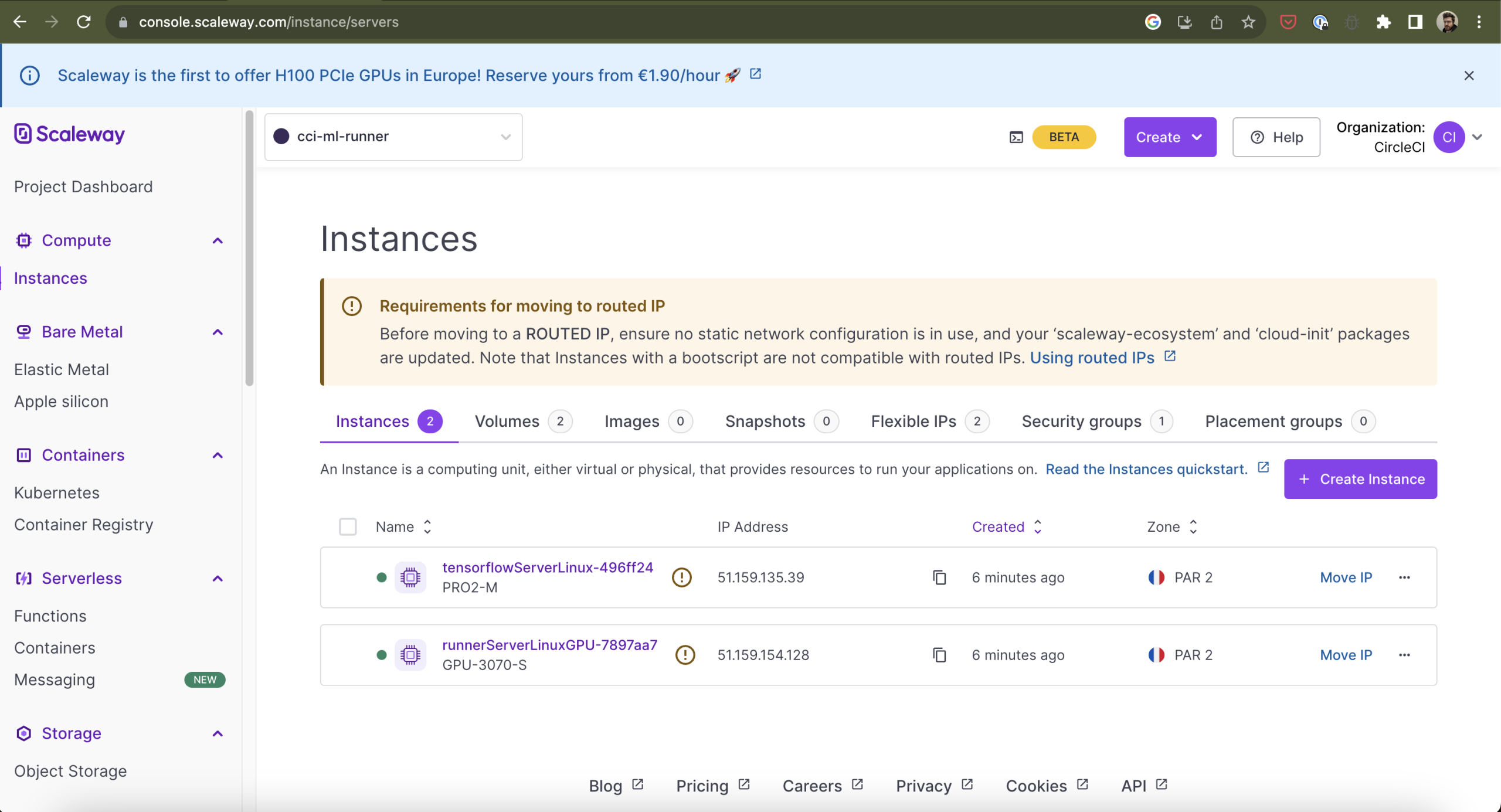Collapse the Storage sidebar section

[218, 733]
